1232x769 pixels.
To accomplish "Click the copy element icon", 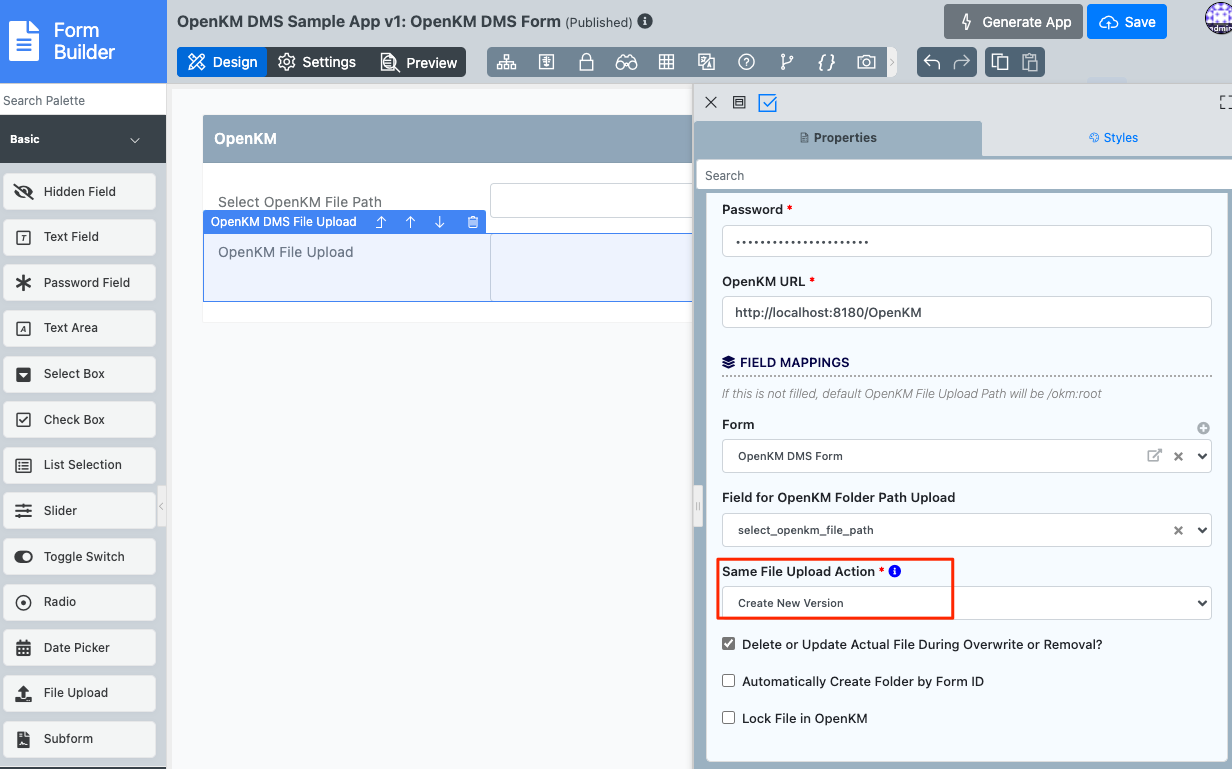I will (x=1000, y=62).
